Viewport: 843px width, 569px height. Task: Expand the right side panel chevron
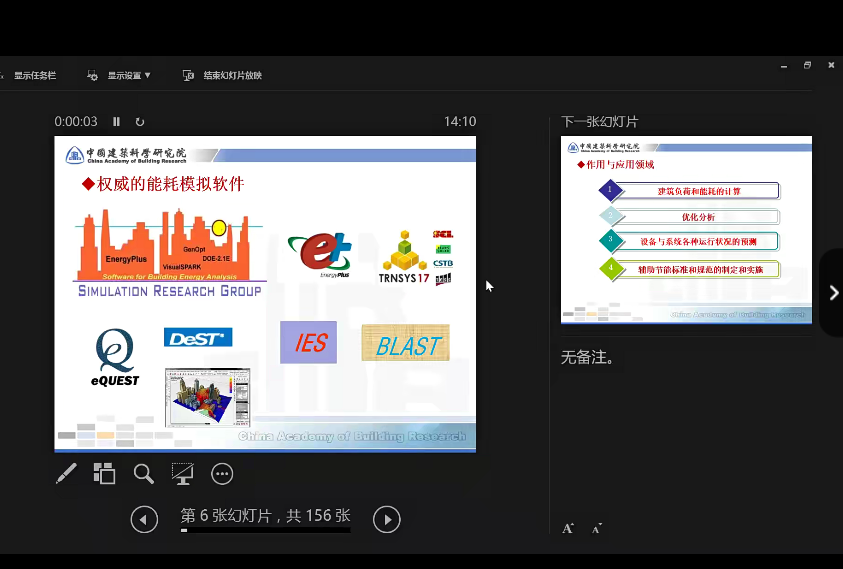click(833, 293)
